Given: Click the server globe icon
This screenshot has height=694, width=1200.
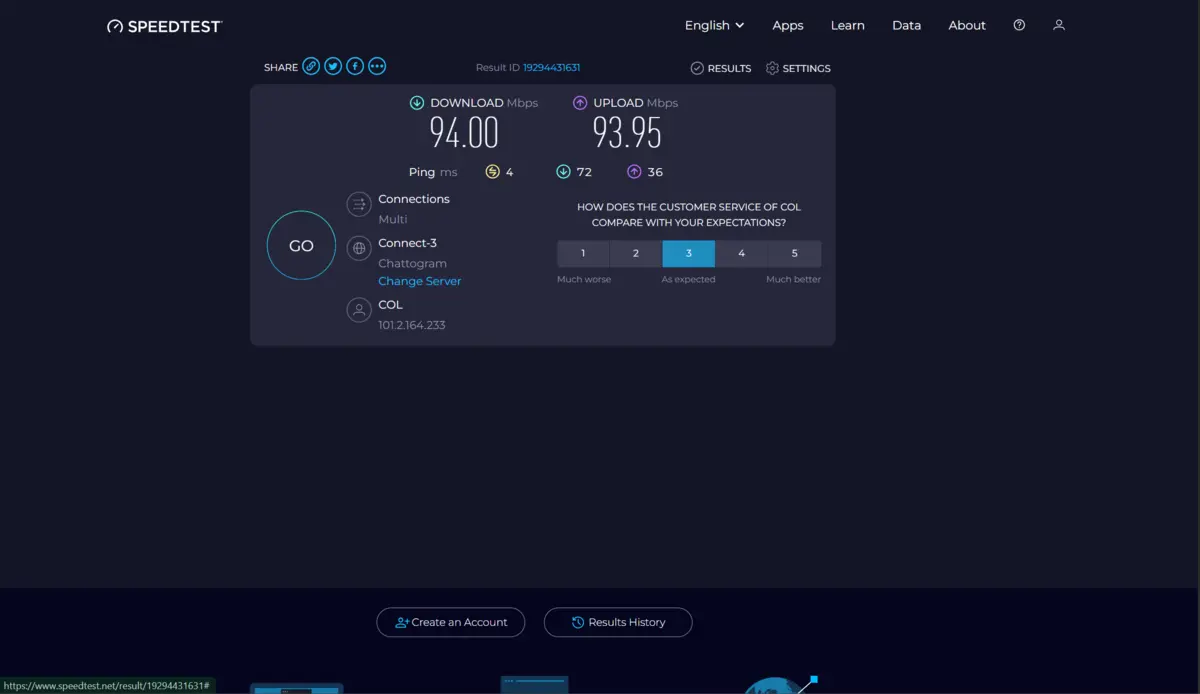Looking at the screenshot, I should click(359, 248).
